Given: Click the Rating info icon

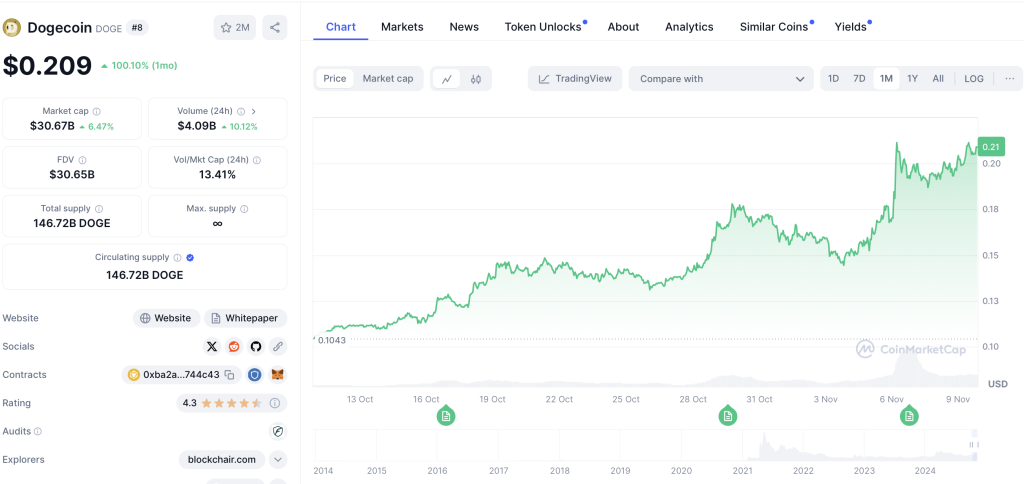Looking at the screenshot, I should click(275, 403).
